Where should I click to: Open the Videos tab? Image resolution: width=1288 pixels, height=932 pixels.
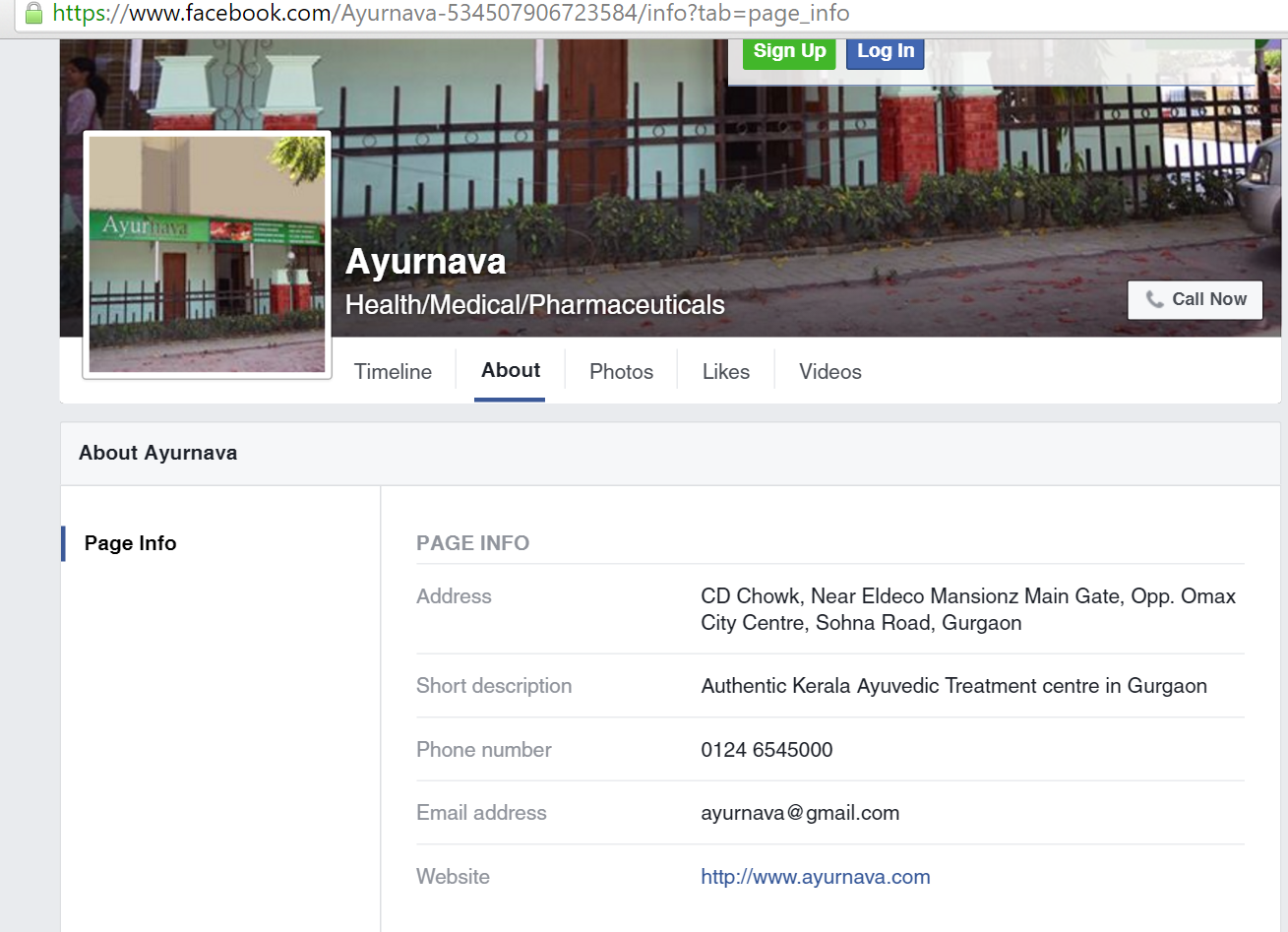coord(830,371)
